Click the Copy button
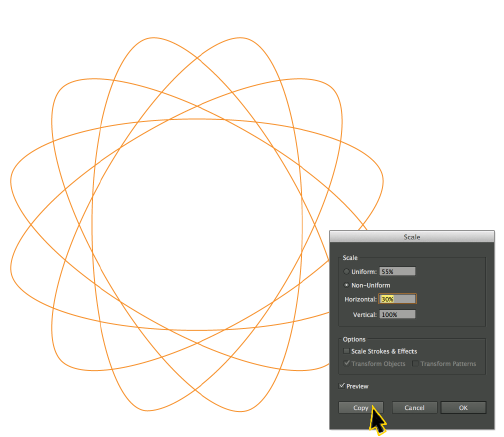504x437 pixels. pyautogui.click(x=361, y=408)
